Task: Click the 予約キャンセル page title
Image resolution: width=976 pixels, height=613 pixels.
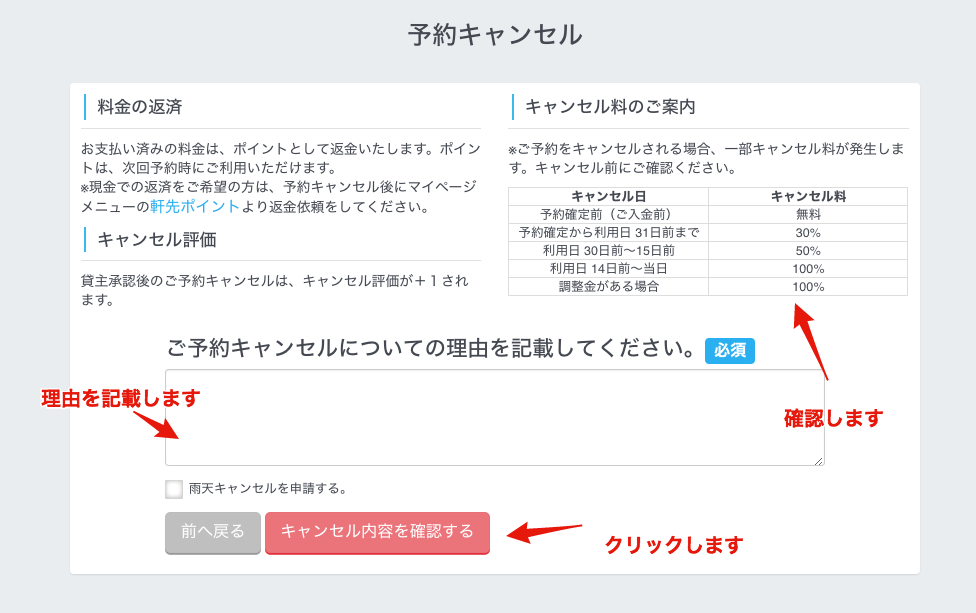Action: click(495, 34)
